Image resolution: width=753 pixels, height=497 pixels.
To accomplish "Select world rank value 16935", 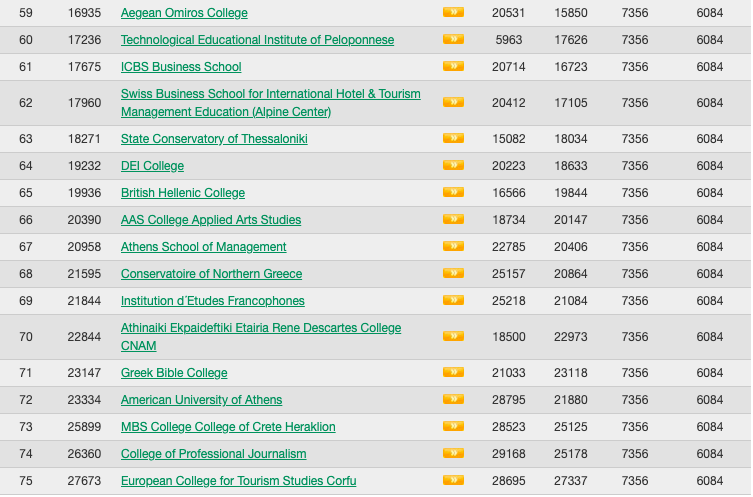I will tap(85, 13).
